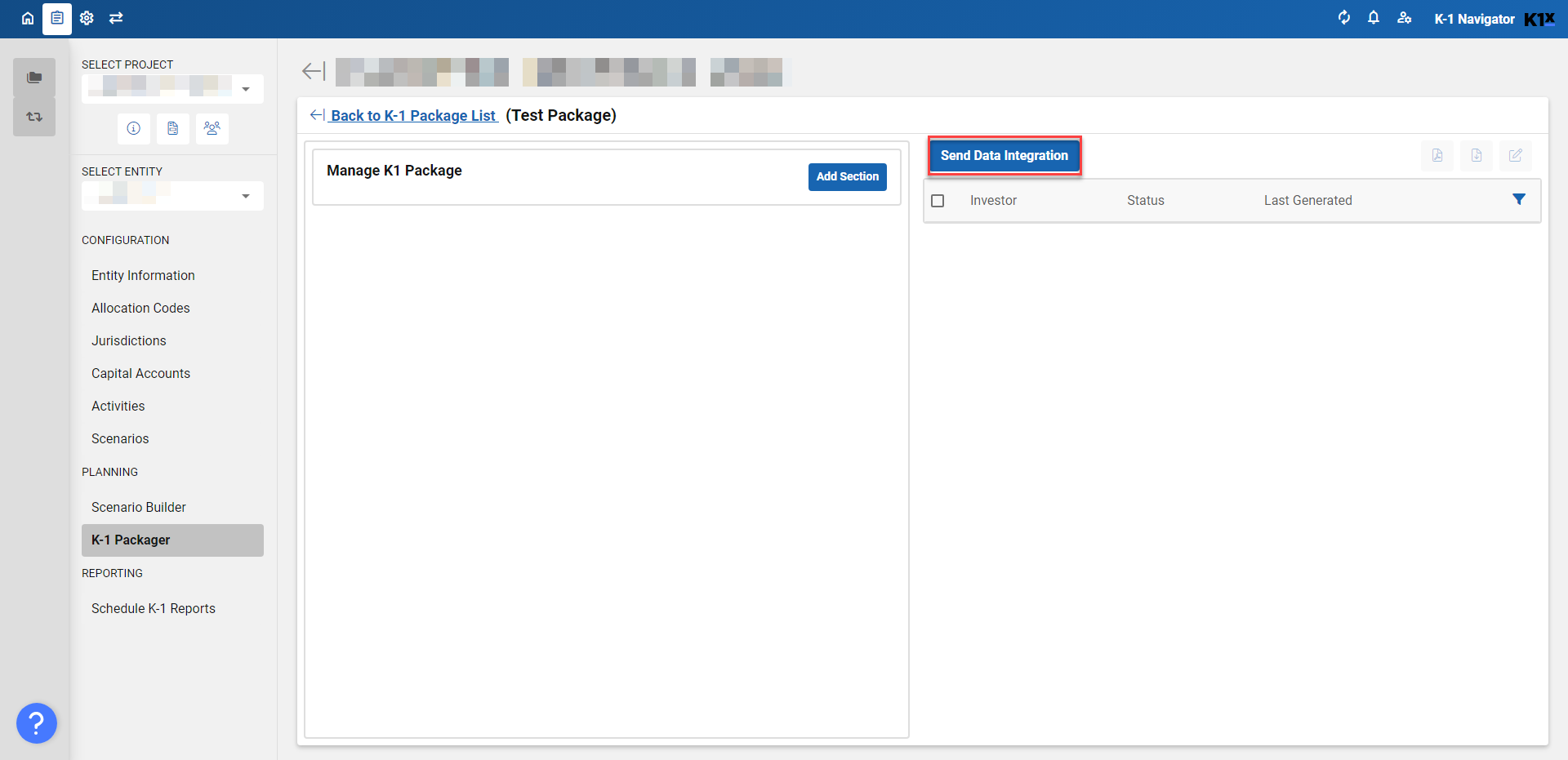Click the edit pencil icon
The height and width of the screenshot is (760, 1568).
tap(1515, 155)
